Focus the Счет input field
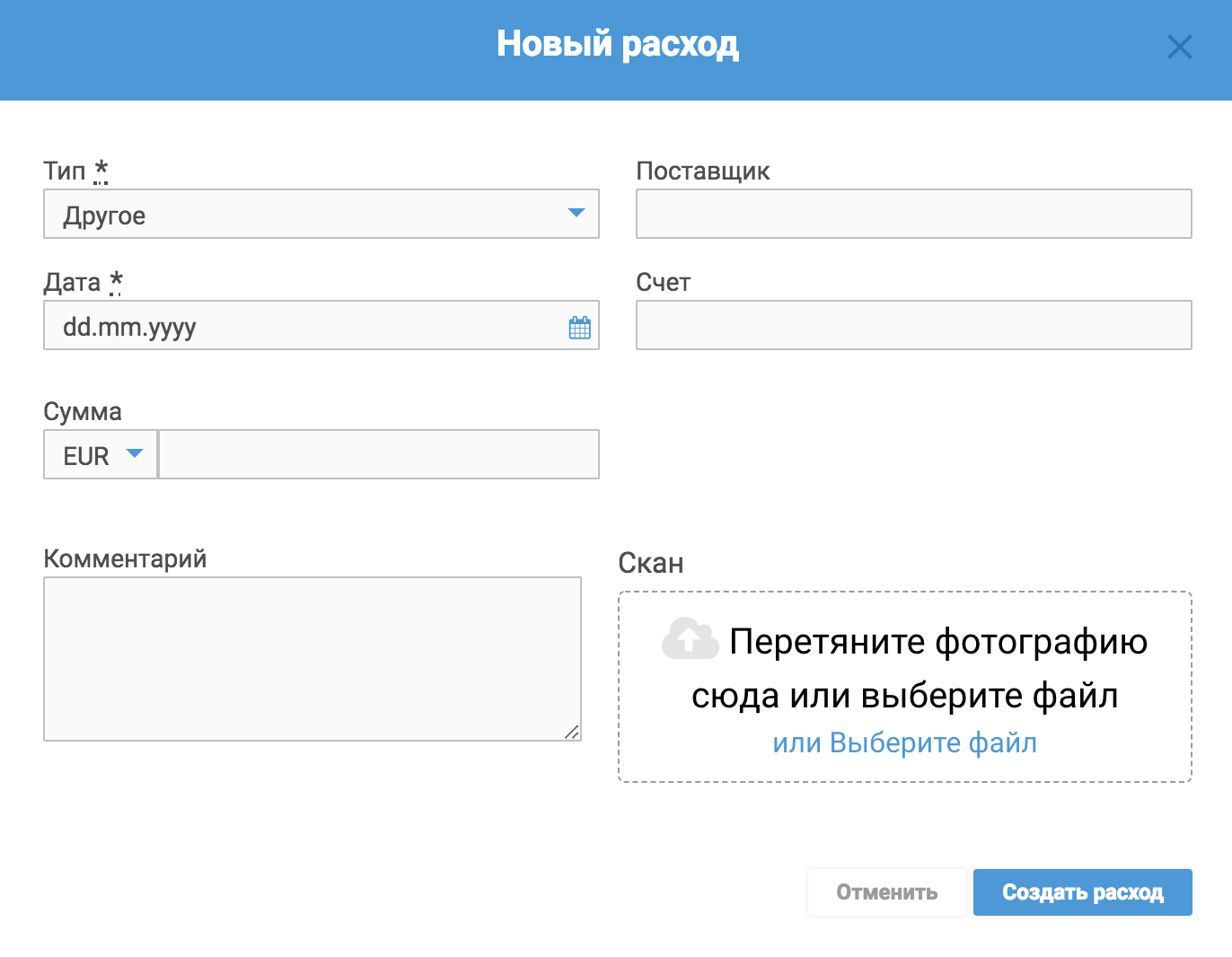Screen dimensions: 1232x957 tap(914, 325)
